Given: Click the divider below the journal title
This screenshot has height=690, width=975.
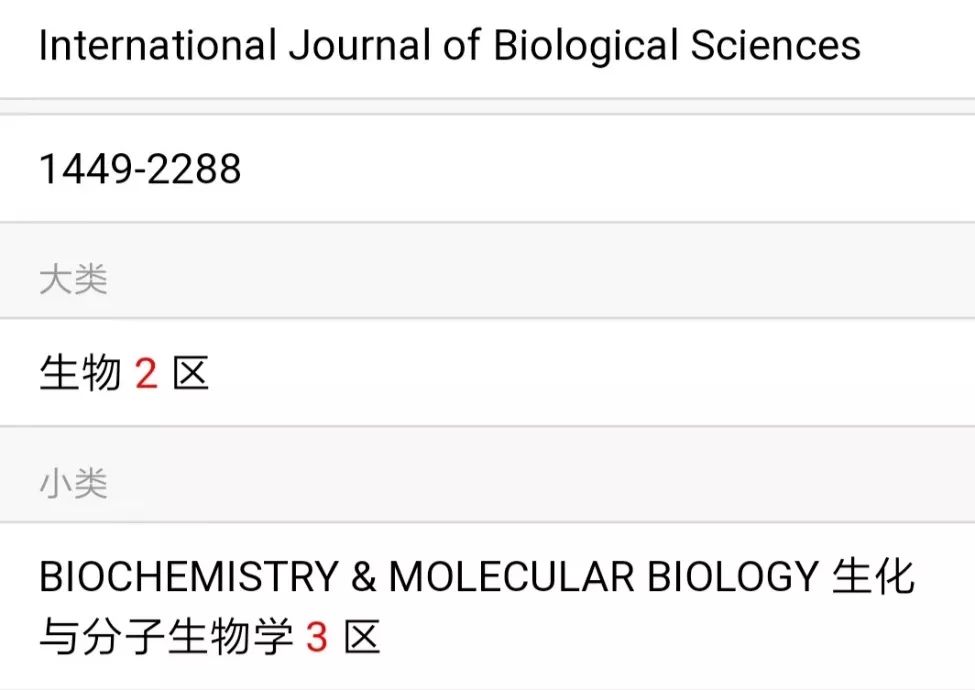Looking at the screenshot, I should (487, 96).
